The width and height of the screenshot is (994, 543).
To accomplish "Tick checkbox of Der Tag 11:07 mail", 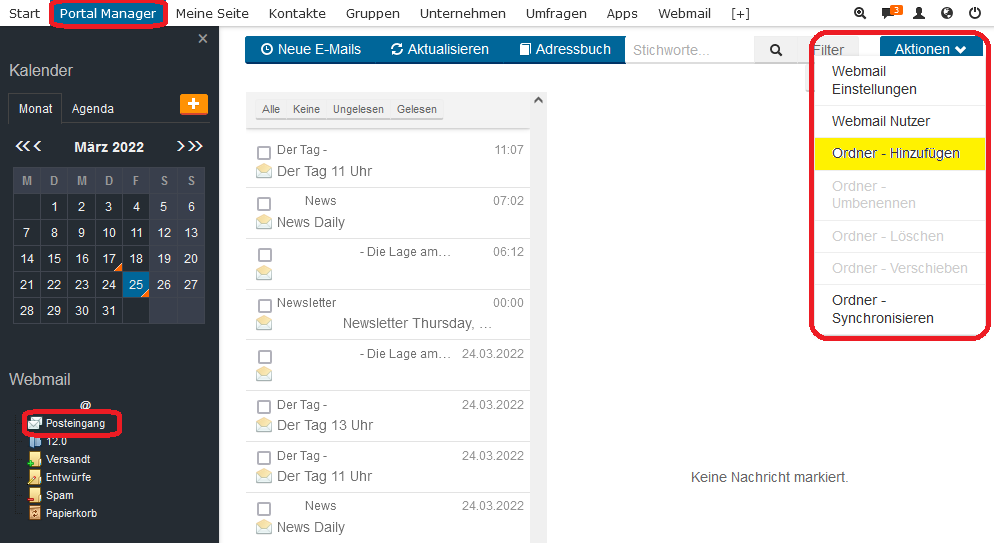I will point(264,153).
